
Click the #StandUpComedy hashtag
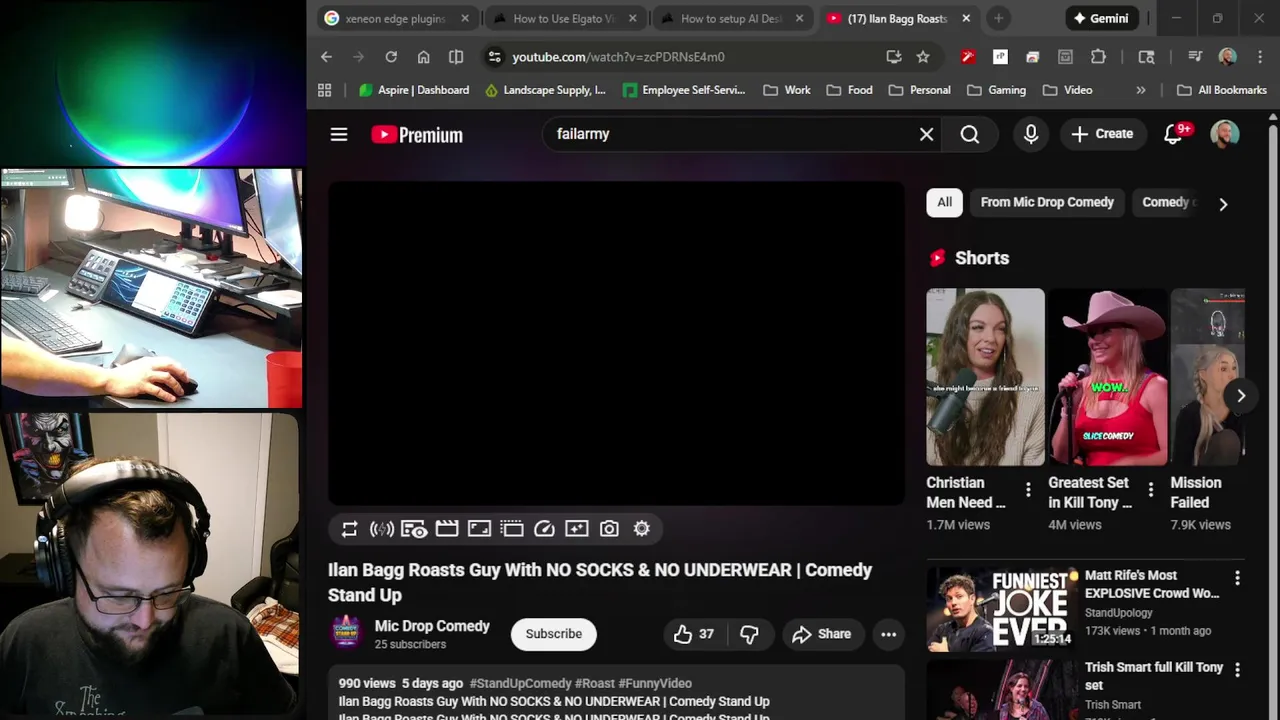[520, 683]
